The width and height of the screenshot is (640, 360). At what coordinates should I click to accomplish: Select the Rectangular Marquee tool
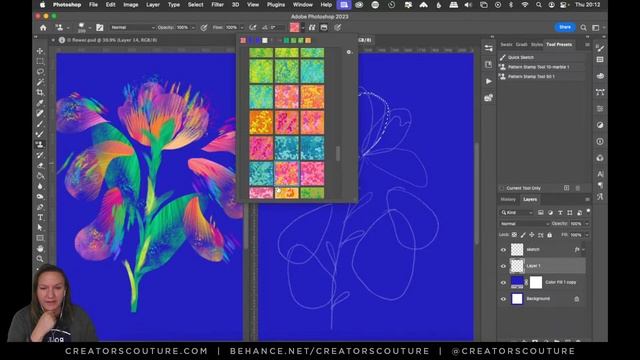click(x=40, y=61)
